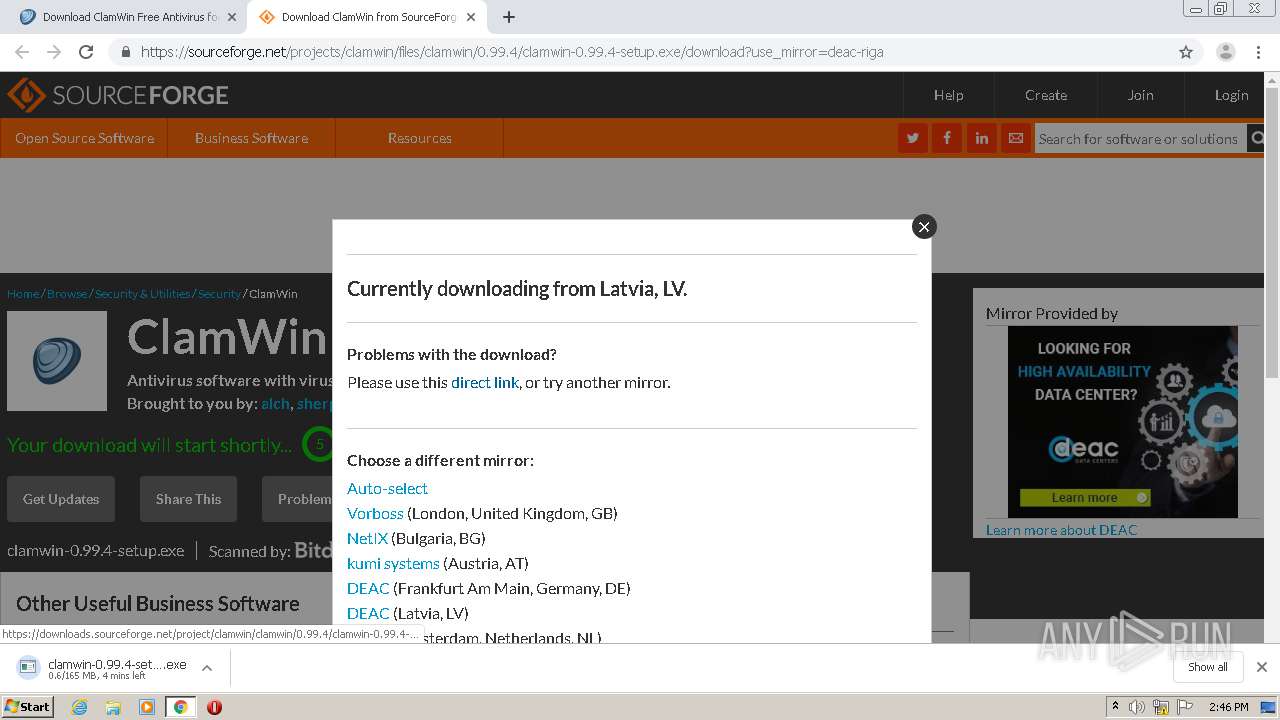Show all downloads
This screenshot has width=1280, height=720.
pos(1207,667)
